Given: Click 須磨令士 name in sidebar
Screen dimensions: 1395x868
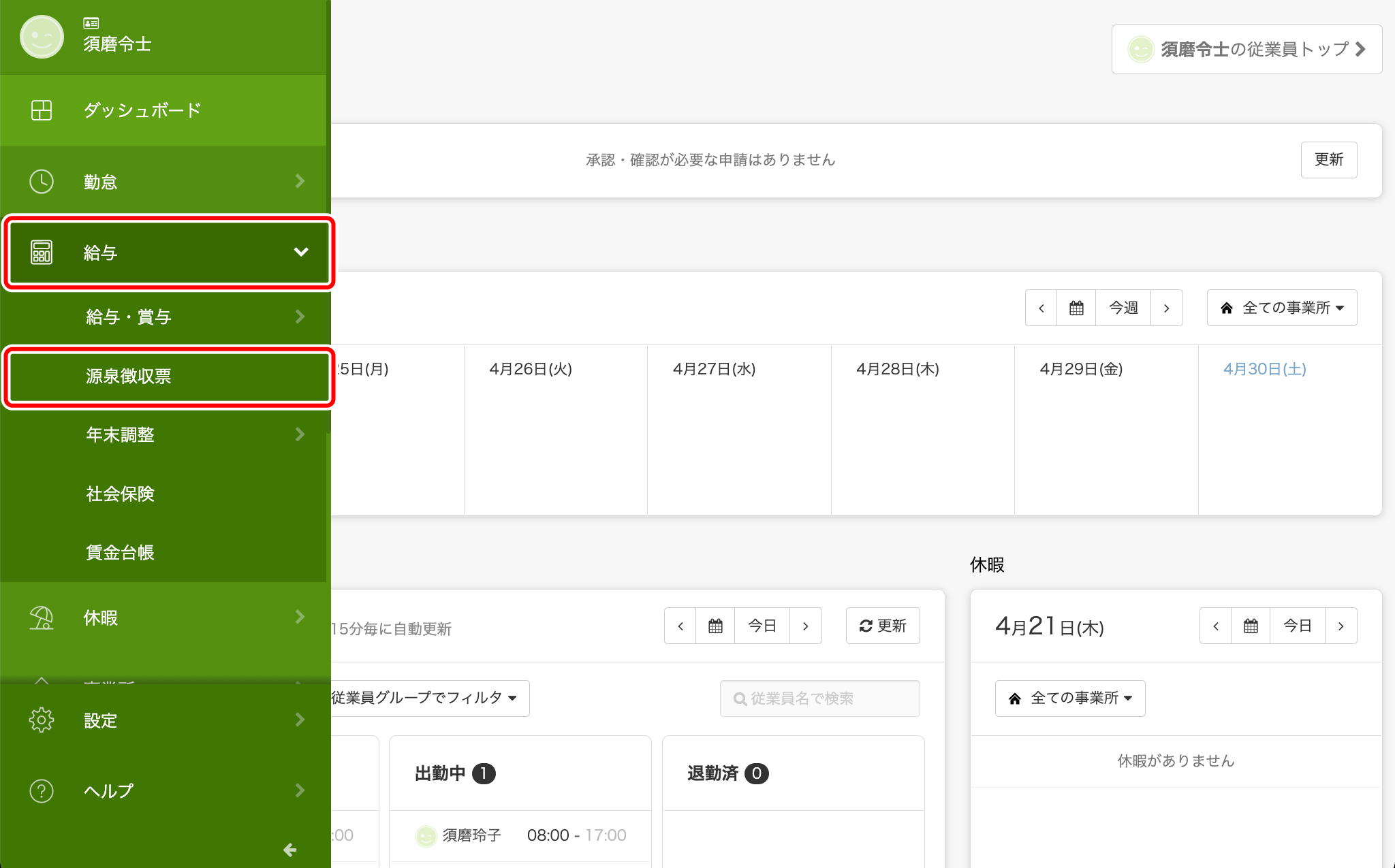Looking at the screenshot, I should click(117, 44).
